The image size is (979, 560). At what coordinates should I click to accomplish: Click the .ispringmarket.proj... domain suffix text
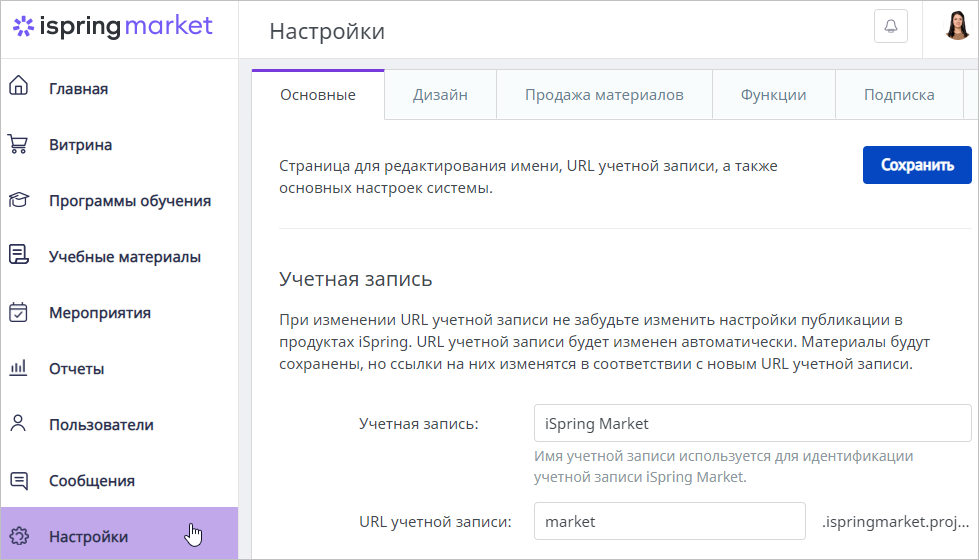[895, 521]
